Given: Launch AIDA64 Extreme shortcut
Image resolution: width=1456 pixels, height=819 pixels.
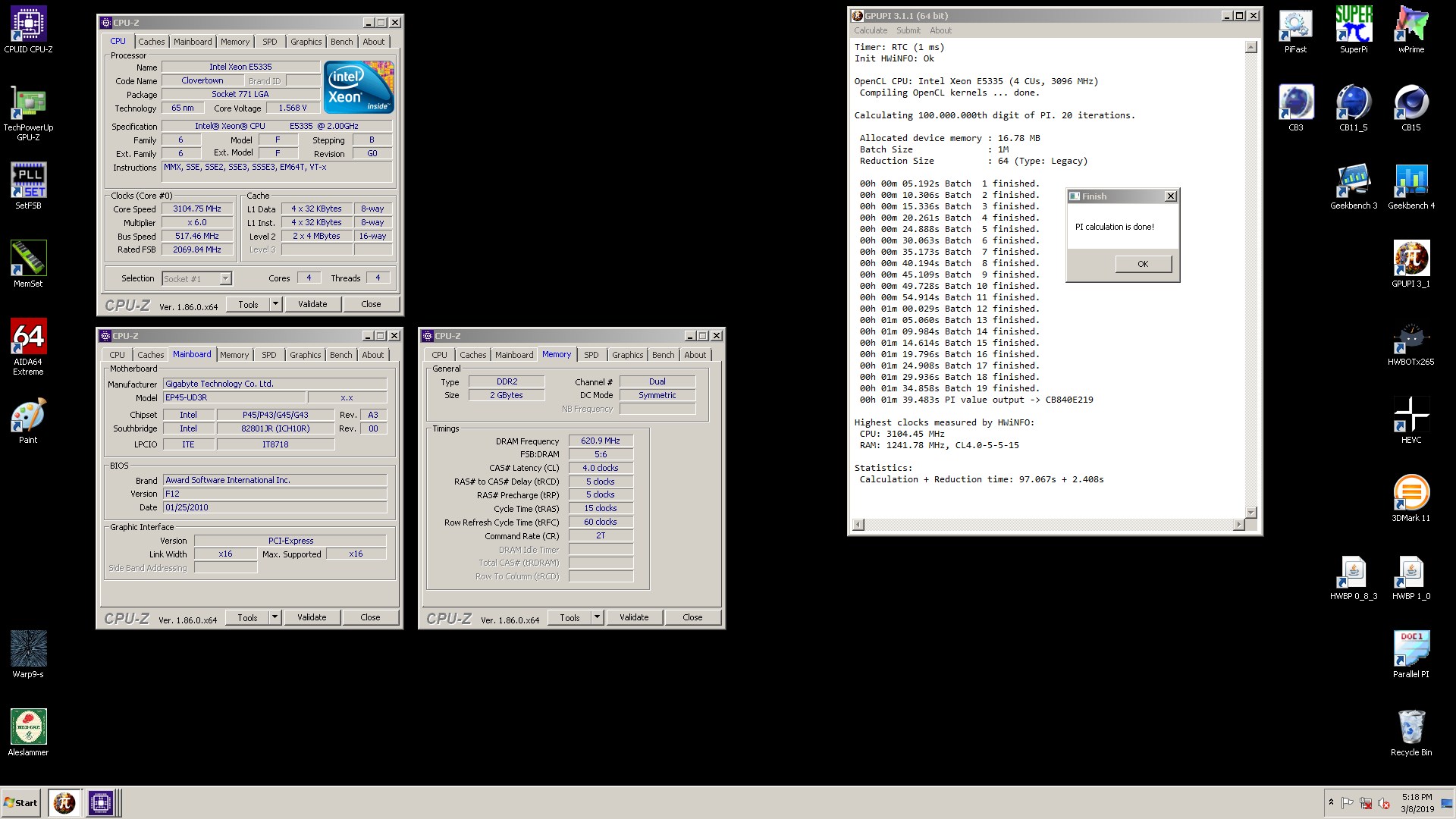Looking at the screenshot, I should point(28,347).
